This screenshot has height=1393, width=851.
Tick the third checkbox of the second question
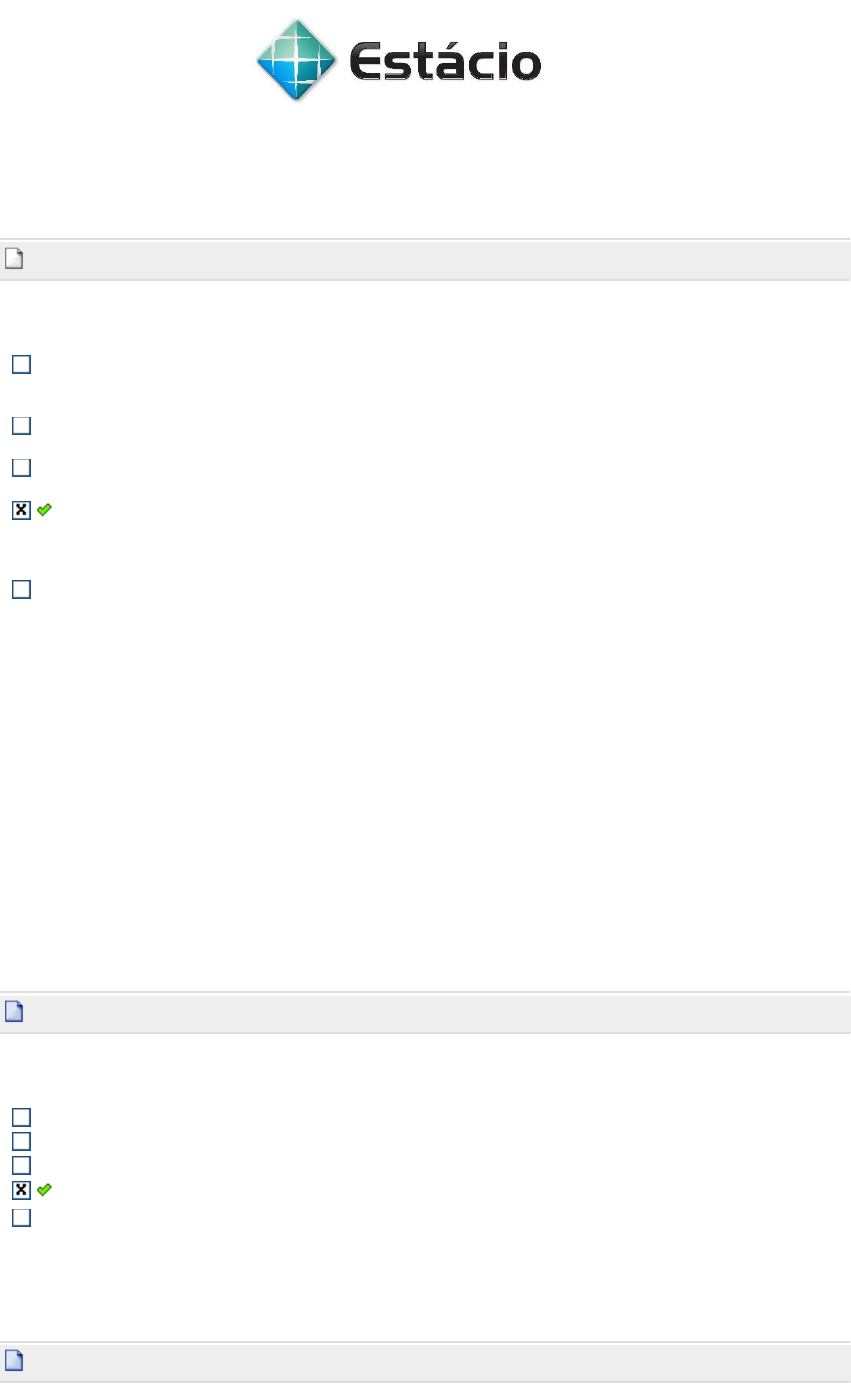[21, 1165]
